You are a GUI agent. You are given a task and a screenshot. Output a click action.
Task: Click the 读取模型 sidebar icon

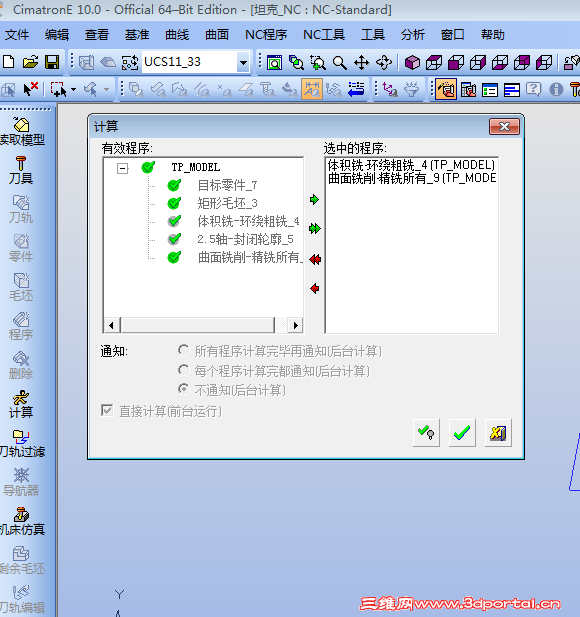pos(22,132)
